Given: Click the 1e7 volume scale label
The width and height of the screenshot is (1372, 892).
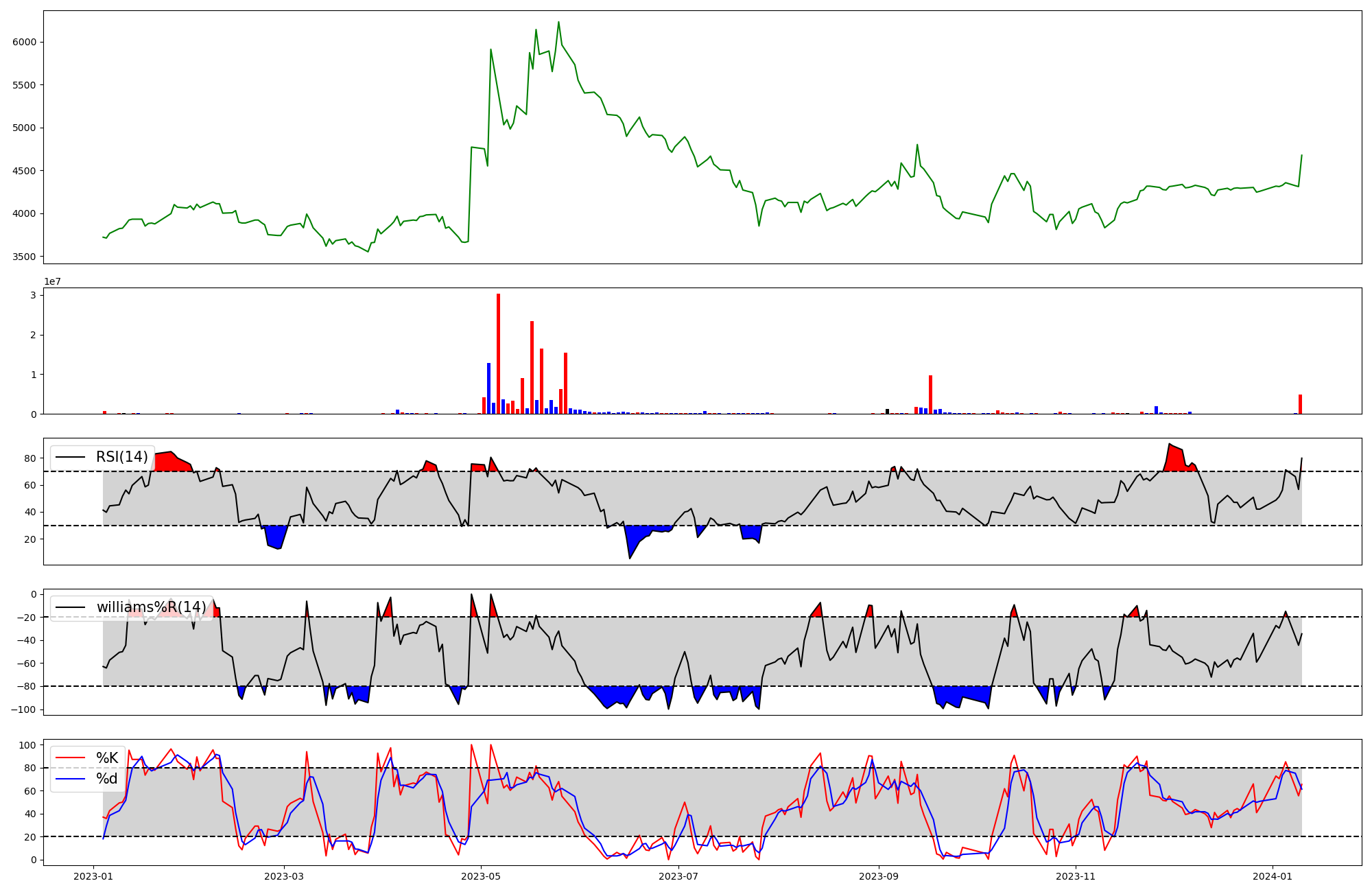Looking at the screenshot, I should point(53,282).
